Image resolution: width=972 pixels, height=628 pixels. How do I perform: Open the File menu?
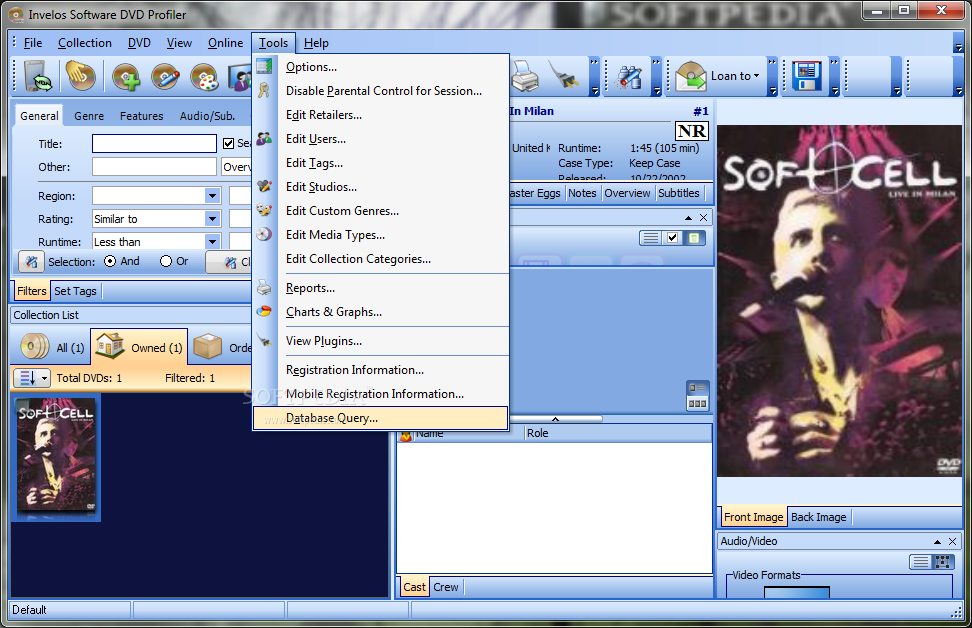coord(33,43)
